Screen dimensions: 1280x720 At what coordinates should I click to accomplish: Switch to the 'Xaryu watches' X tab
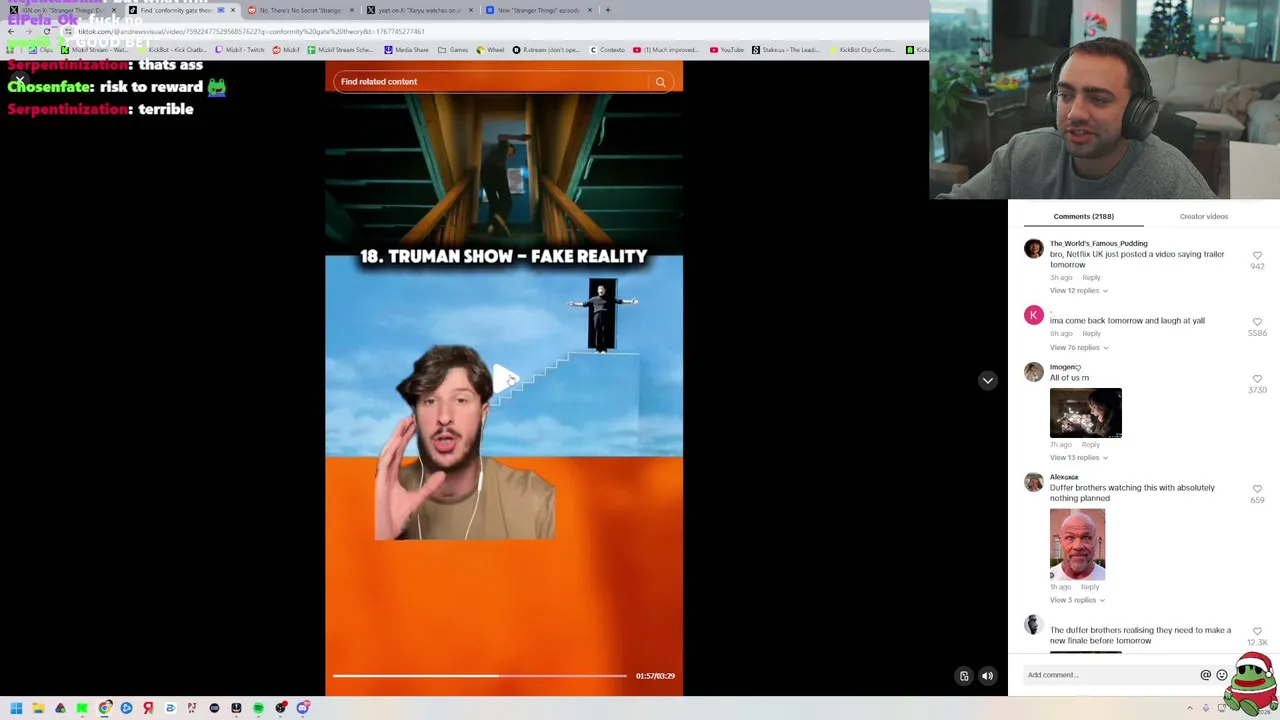click(418, 10)
